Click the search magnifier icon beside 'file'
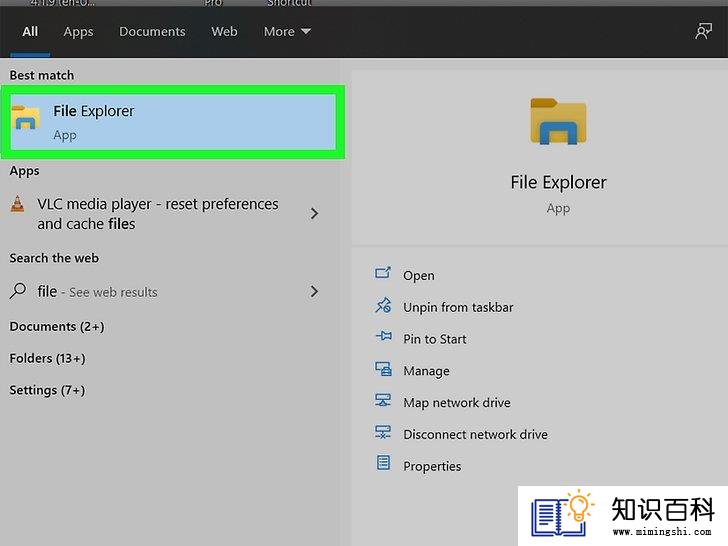The image size is (728, 546). click(x=18, y=291)
